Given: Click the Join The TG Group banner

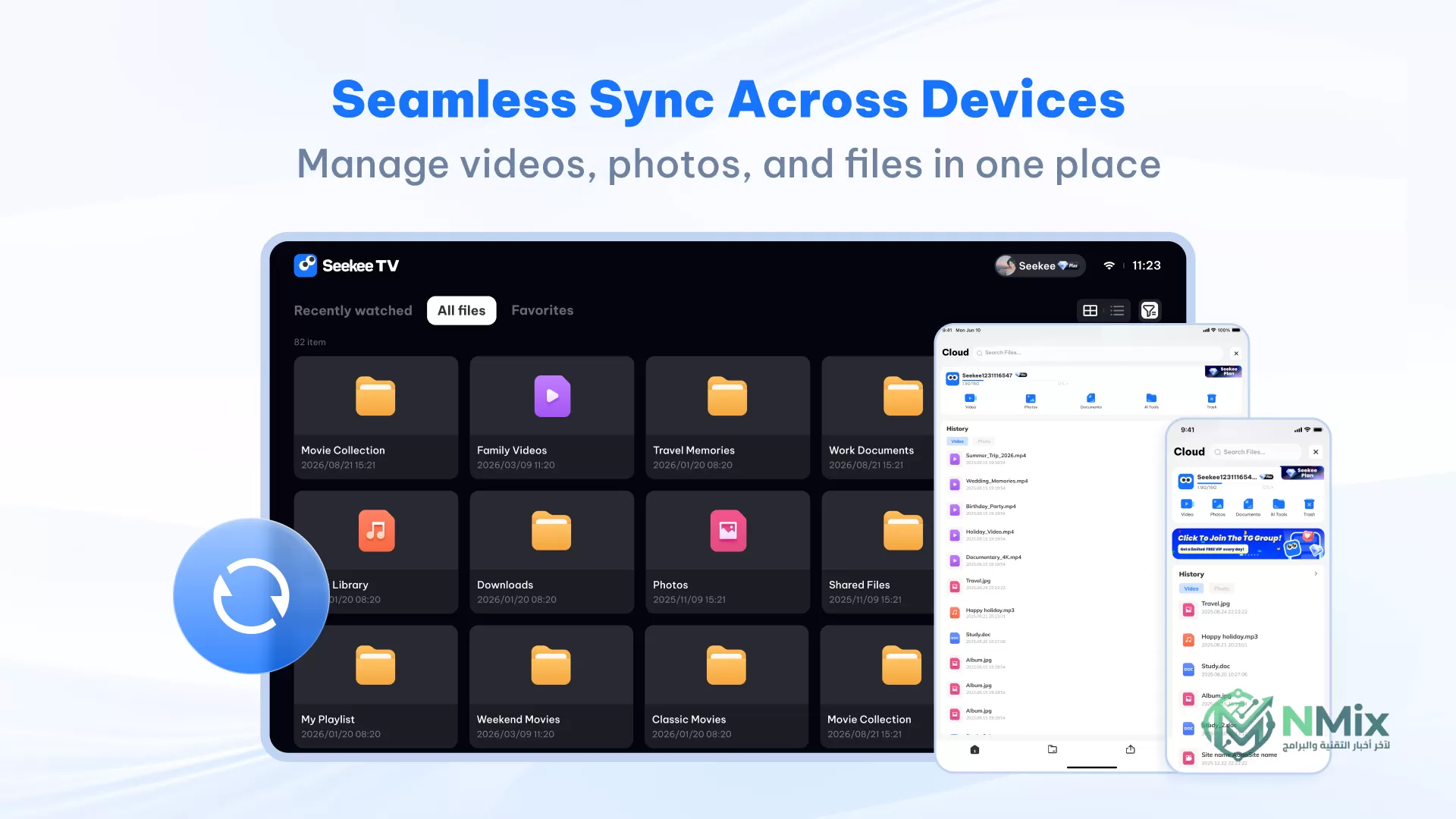Looking at the screenshot, I should (1248, 544).
